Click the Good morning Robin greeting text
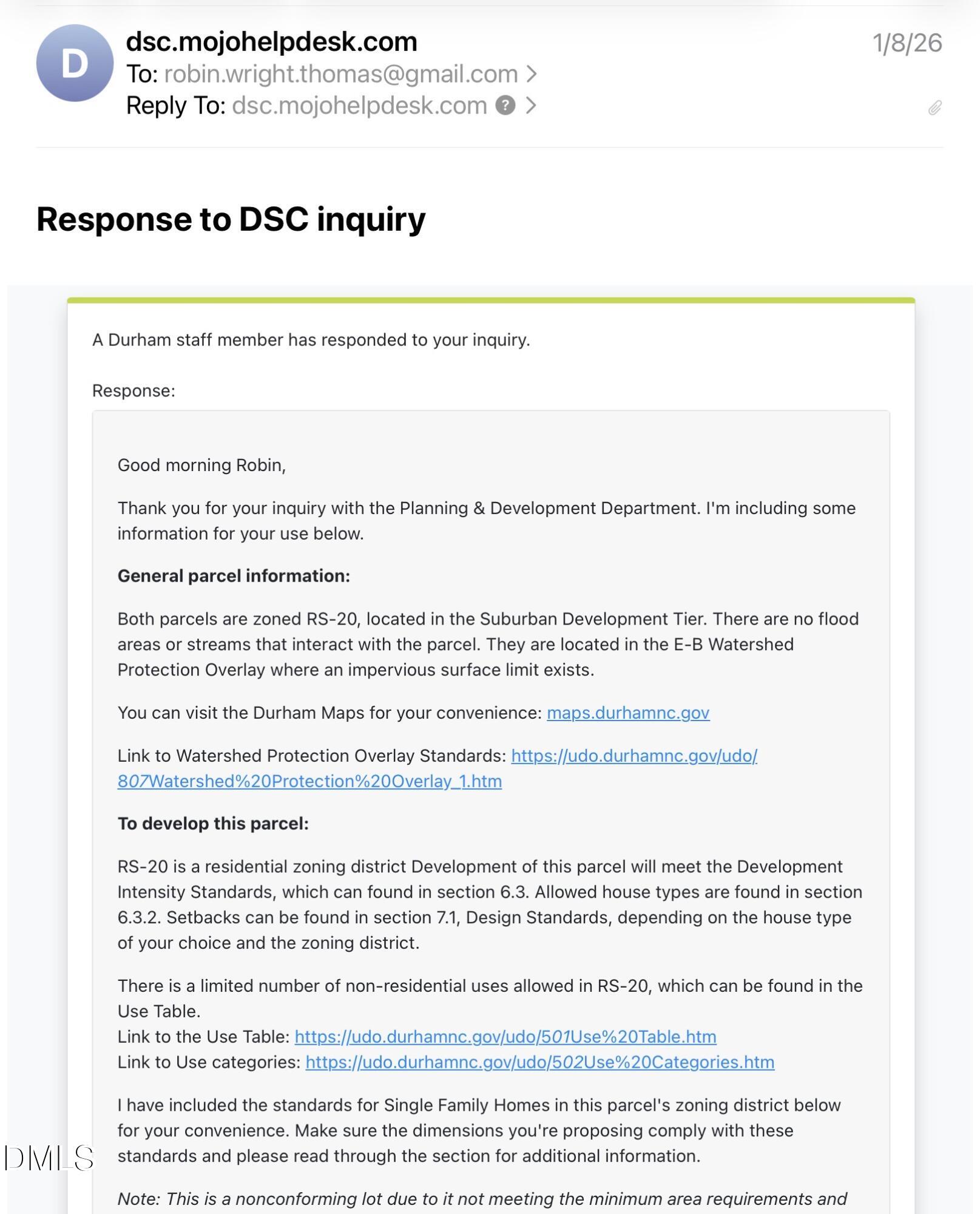 point(201,465)
